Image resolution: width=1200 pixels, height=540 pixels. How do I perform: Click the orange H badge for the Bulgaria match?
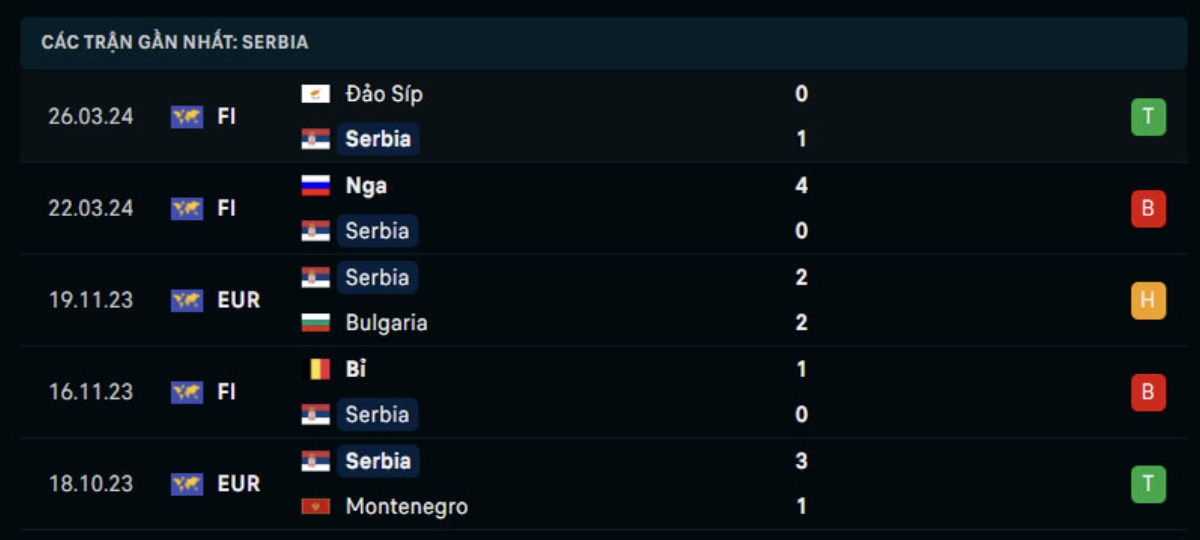pyautogui.click(x=1148, y=301)
